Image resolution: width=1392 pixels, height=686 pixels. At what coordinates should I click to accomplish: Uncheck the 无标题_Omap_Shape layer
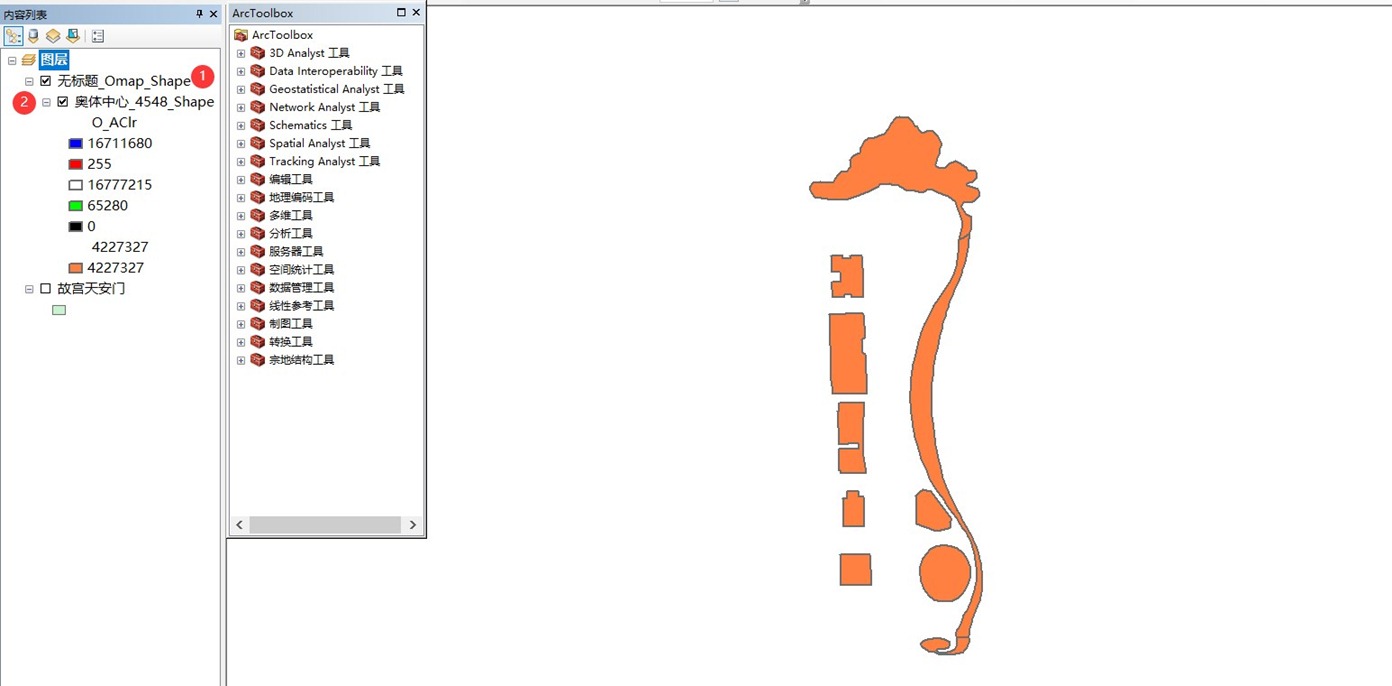pyautogui.click(x=46, y=81)
